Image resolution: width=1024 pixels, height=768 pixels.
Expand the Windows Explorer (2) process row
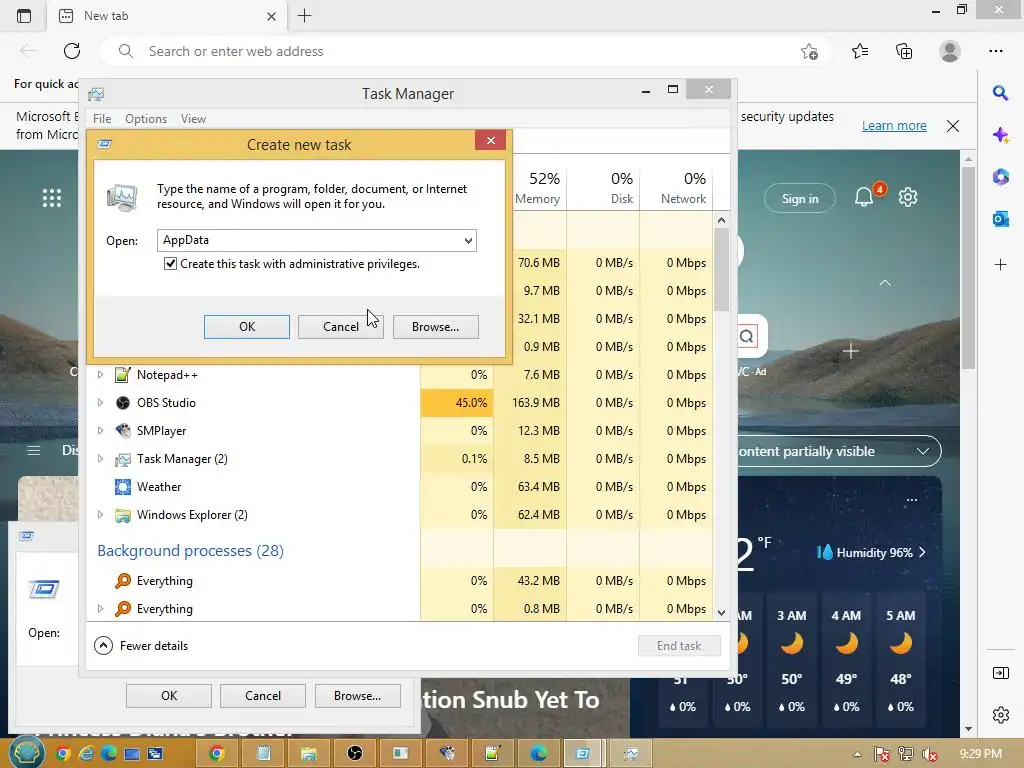[100, 515]
